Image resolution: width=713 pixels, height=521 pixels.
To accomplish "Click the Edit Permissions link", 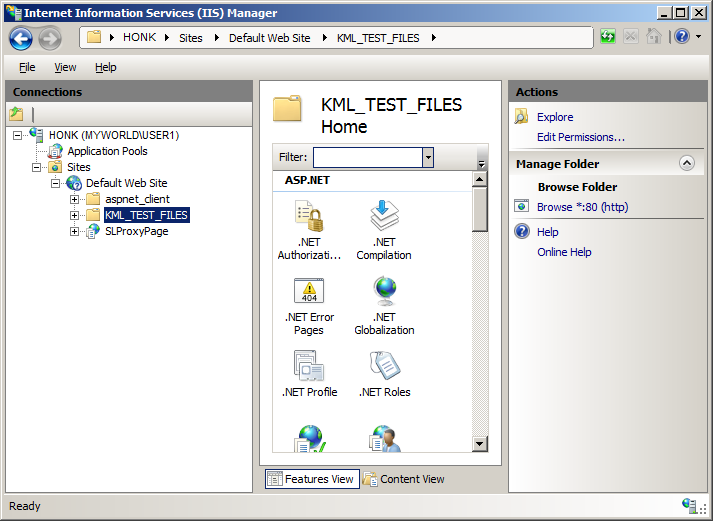I will [581, 137].
